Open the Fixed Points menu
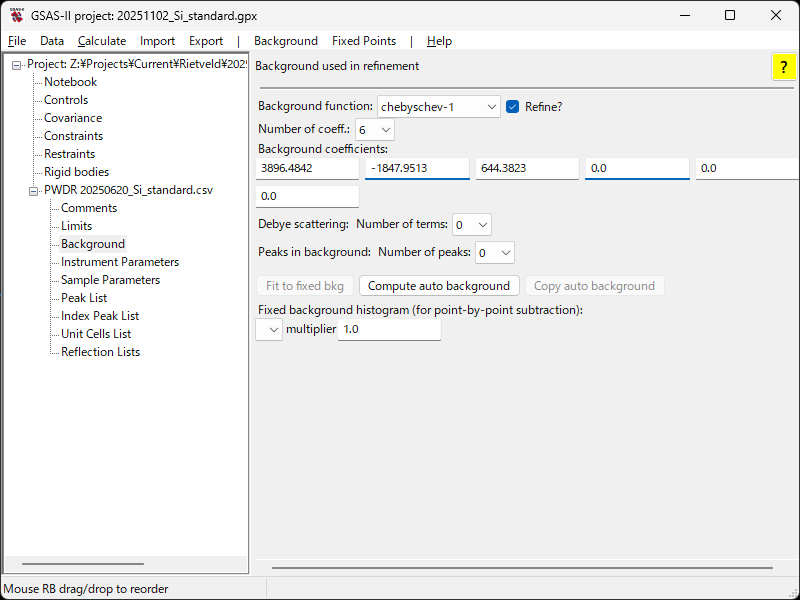Viewport: 800px width, 600px height. pyautogui.click(x=364, y=41)
